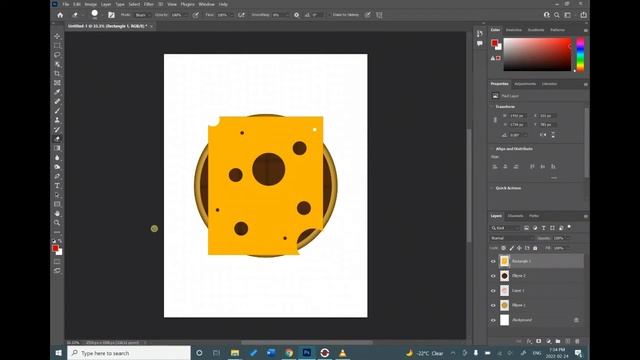Click the Type here to search box
The width and height of the screenshot is (640, 360).
pyautogui.click(x=129, y=353)
